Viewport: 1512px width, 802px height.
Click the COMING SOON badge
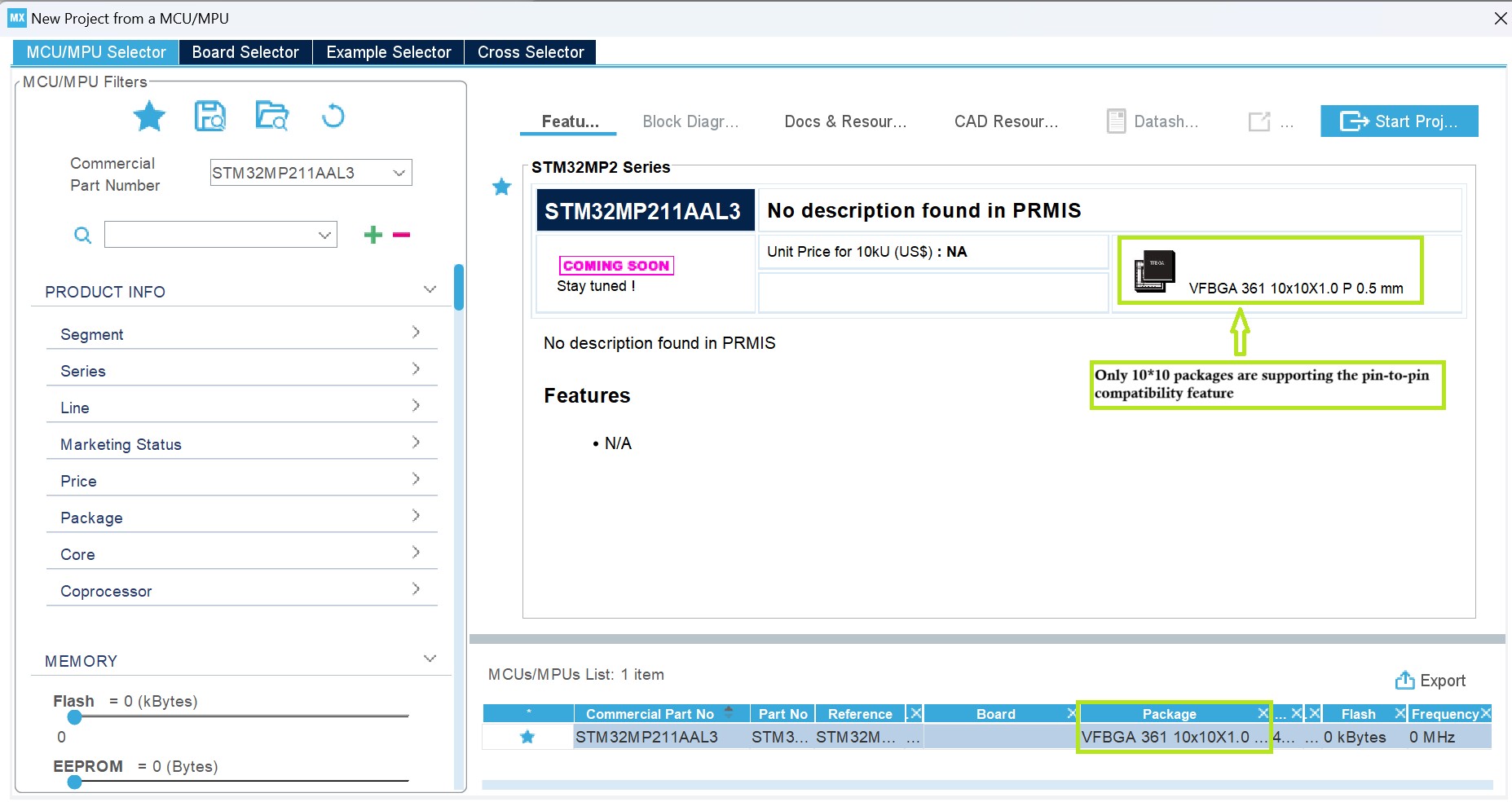pyautogui.click(x=616, y=266)
